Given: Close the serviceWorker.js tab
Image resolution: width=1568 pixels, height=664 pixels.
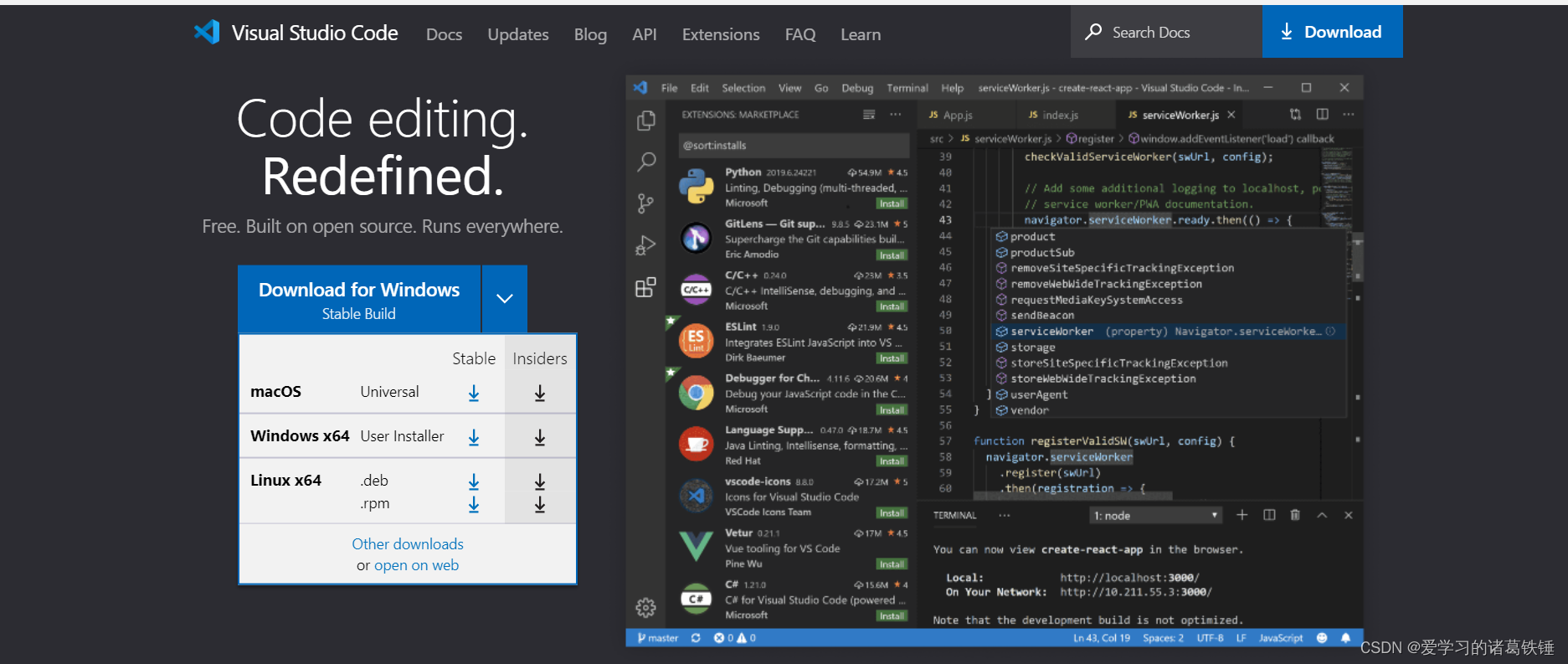Looking at the screenshot, I should 1231,115.
